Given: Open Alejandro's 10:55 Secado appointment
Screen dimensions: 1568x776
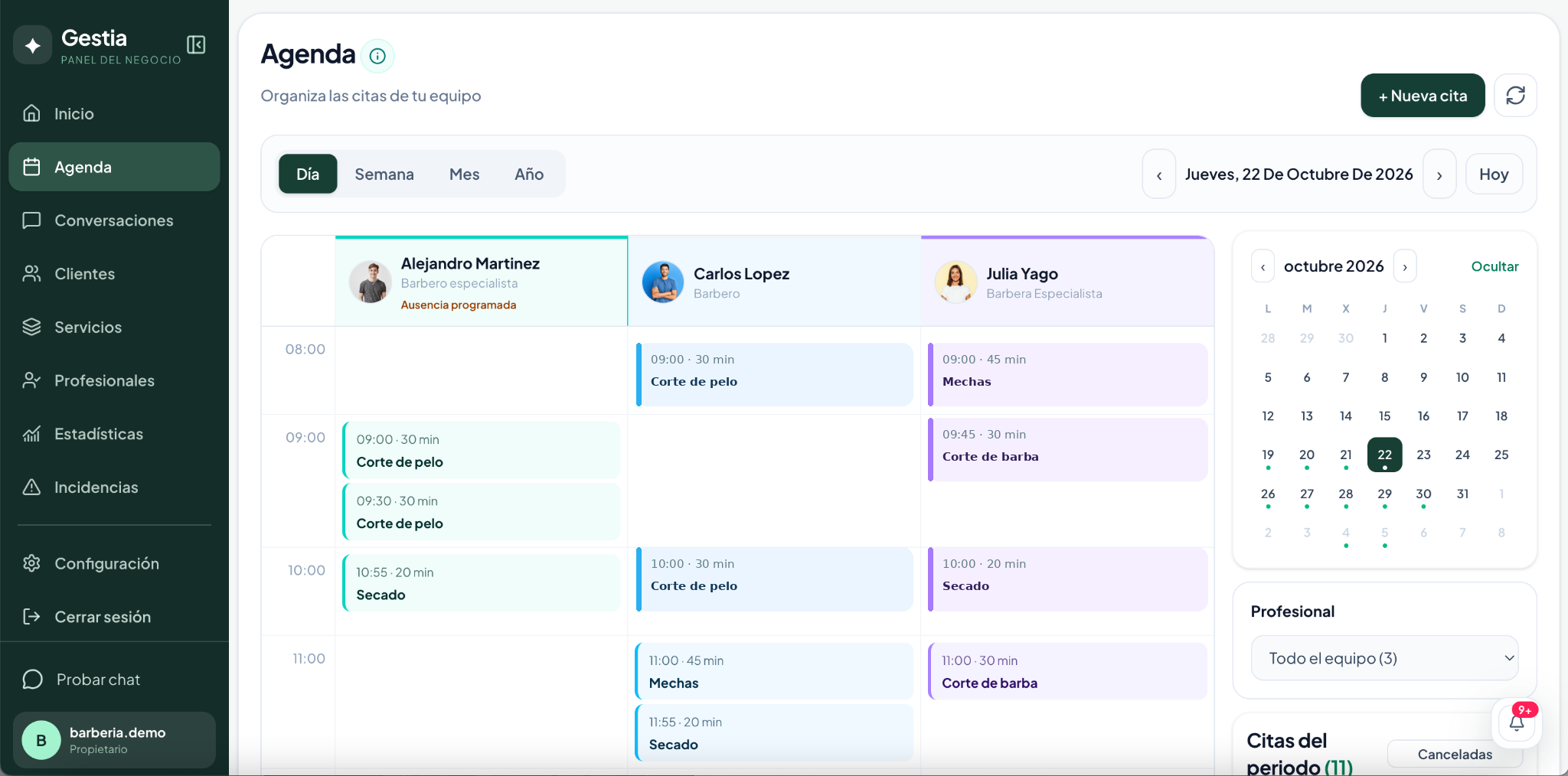Looking at the screenshot, I should tap(482, 583).
